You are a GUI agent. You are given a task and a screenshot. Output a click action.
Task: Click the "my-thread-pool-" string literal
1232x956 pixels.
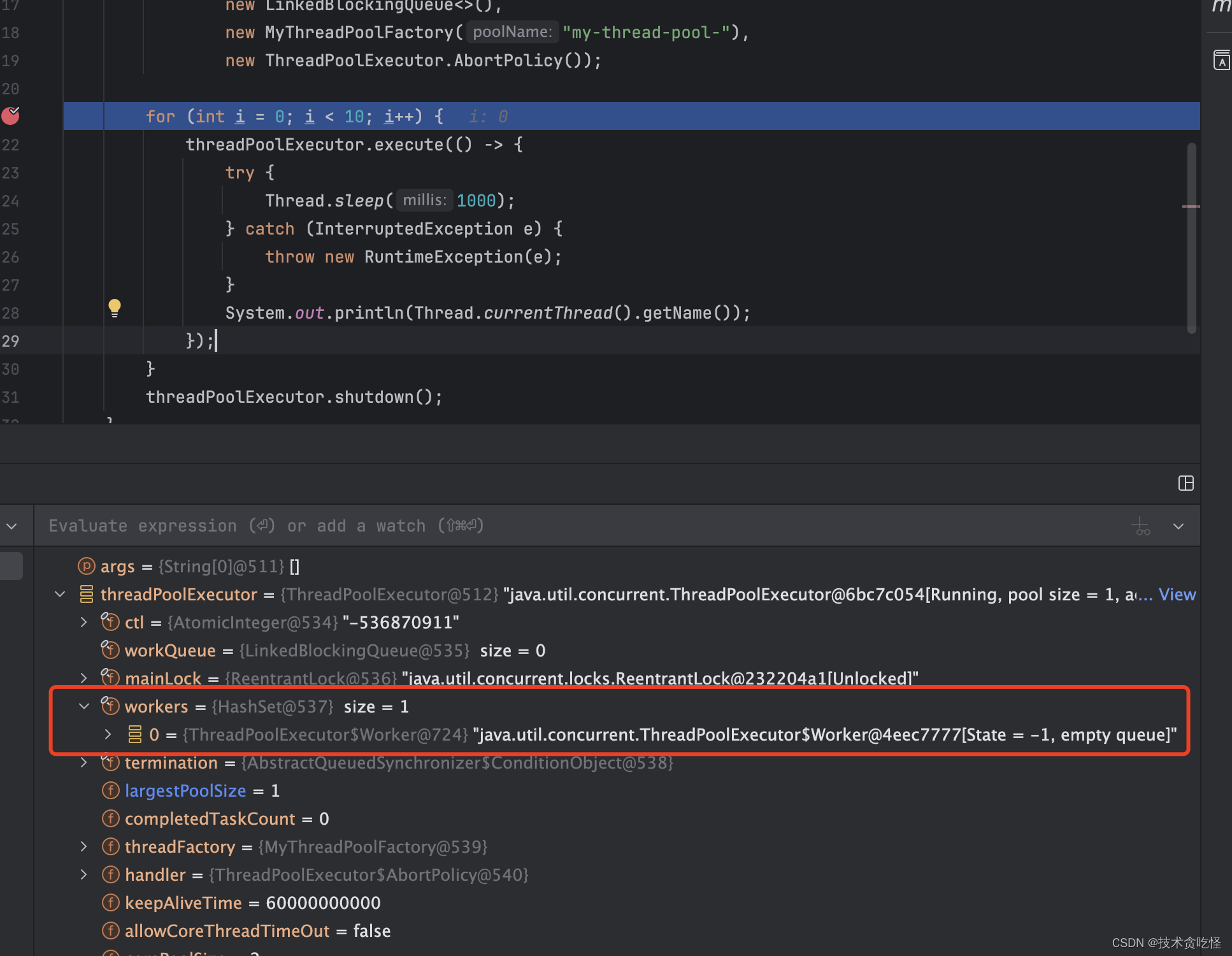coord(646,33)
